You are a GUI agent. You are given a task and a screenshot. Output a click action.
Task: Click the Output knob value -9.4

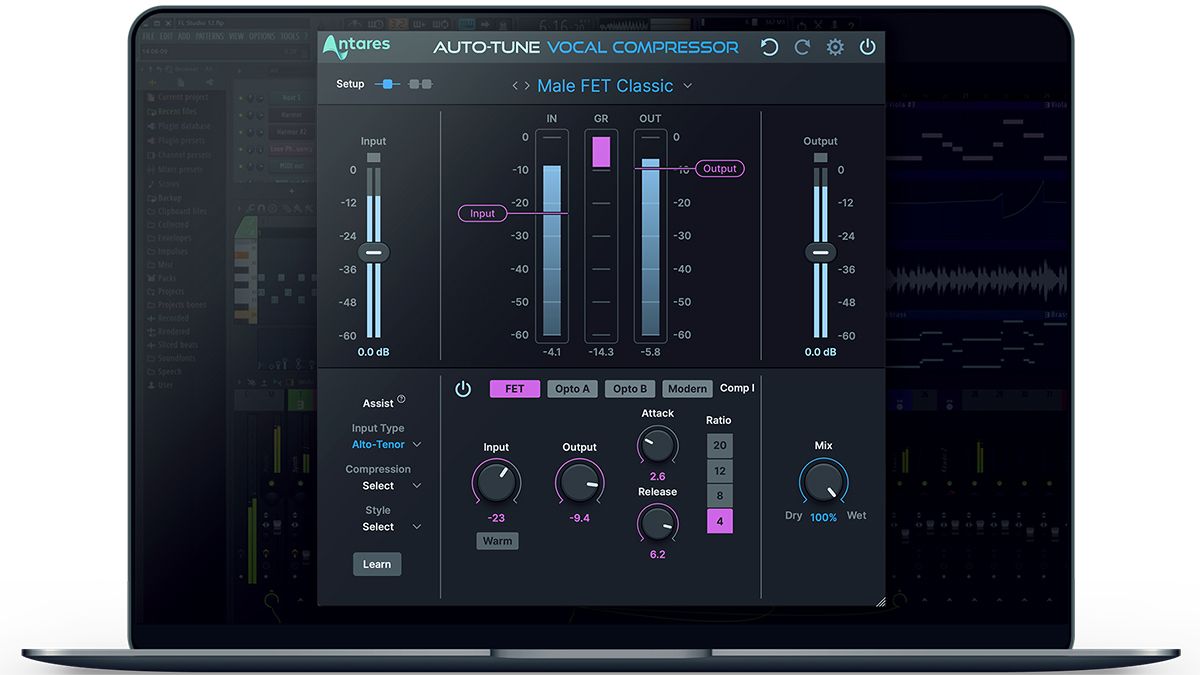pos(579,518)
